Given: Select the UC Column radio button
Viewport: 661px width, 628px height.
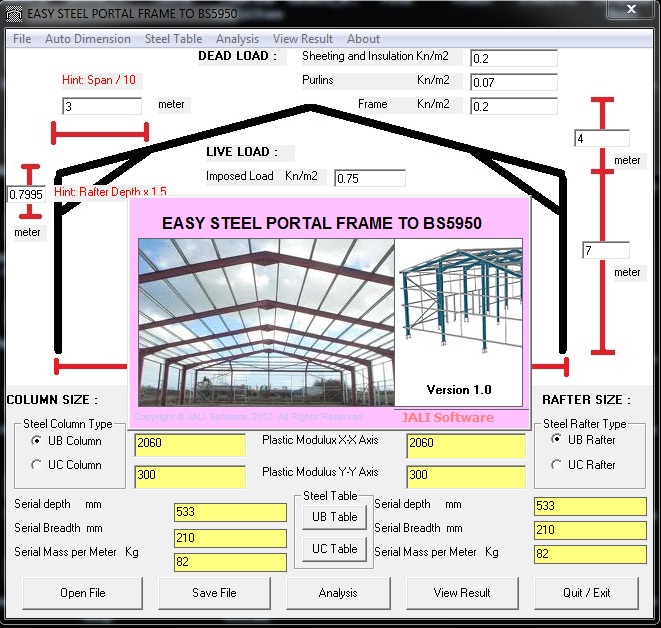Looking at the screenshot, I should pos(37,465).
